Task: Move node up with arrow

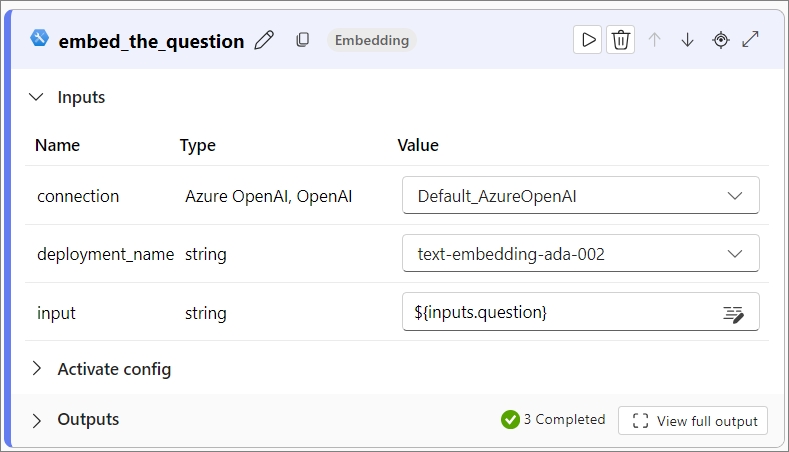Action: (x=655, y=40)
